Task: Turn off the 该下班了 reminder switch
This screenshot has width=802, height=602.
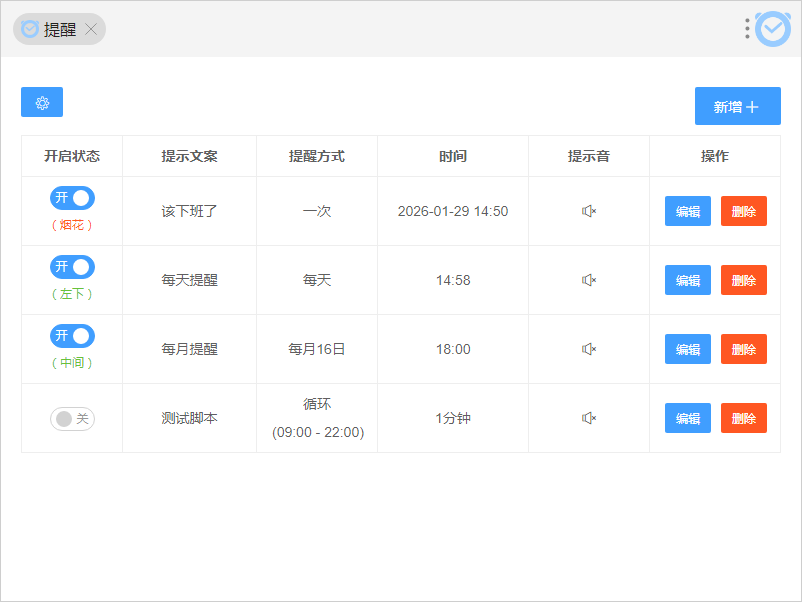Action: 72,198
